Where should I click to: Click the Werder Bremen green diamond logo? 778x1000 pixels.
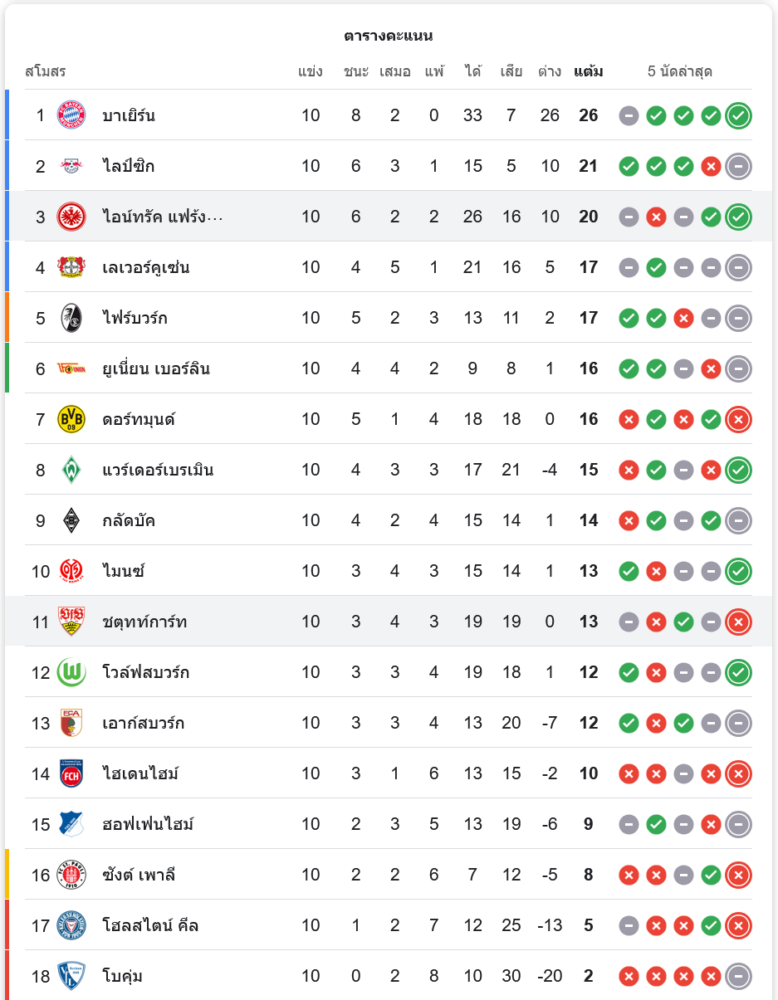click(x=71, y=470)
